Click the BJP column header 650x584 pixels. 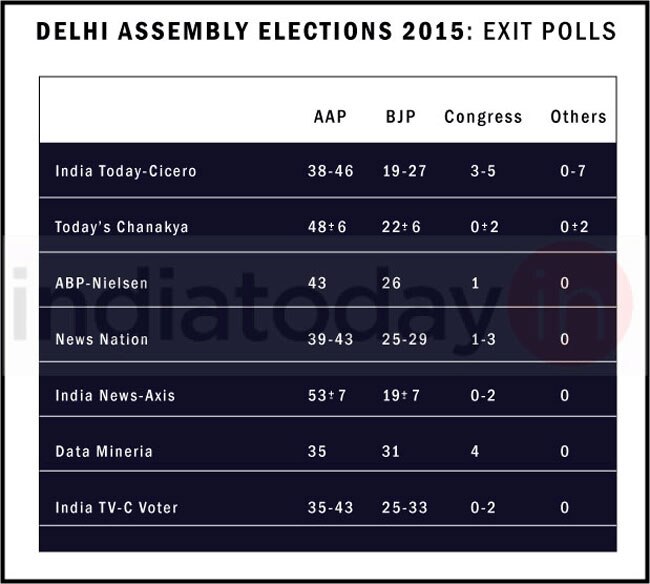(401, 117)
